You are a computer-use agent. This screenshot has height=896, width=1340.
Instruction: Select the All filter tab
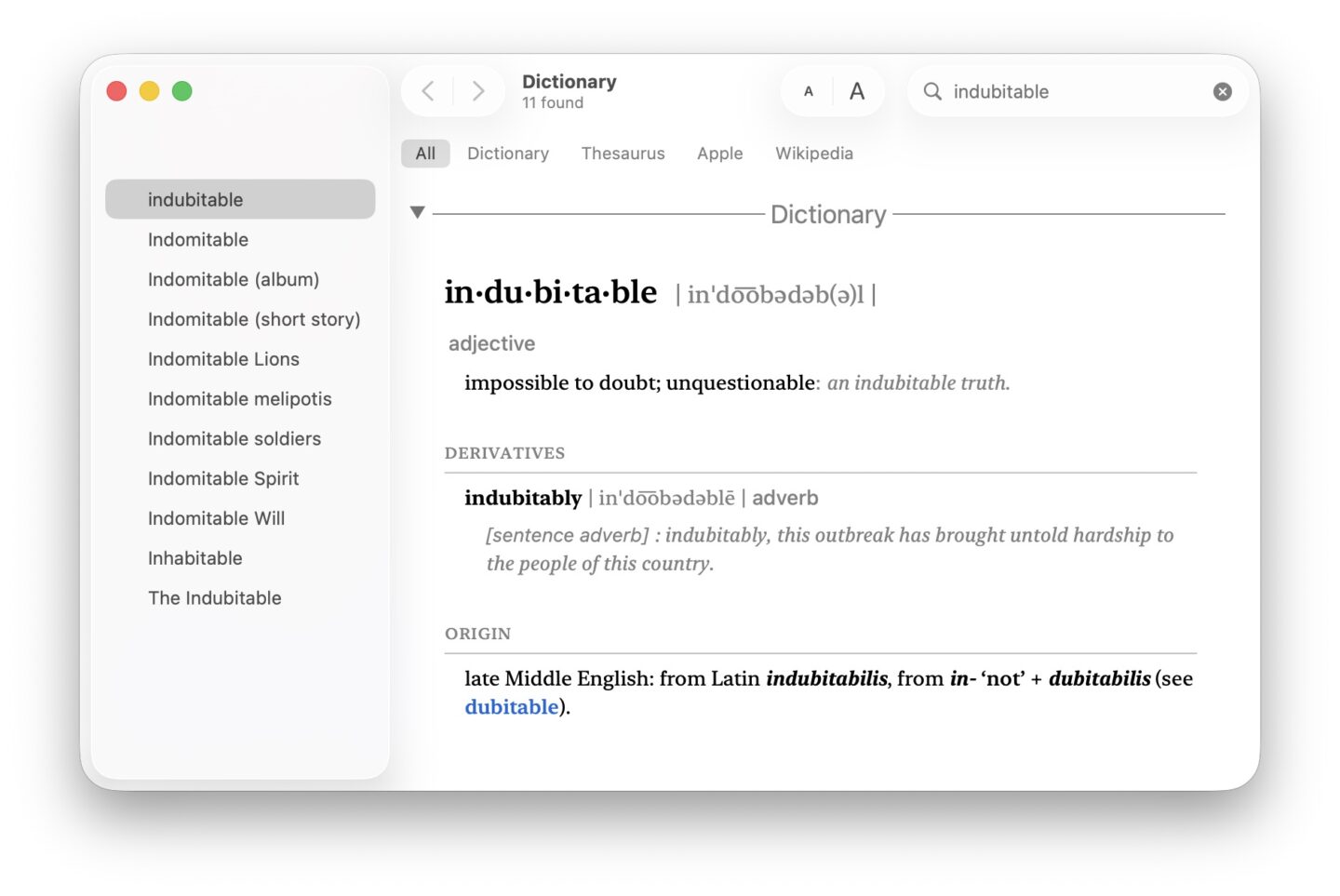click(x=425, y=153)
